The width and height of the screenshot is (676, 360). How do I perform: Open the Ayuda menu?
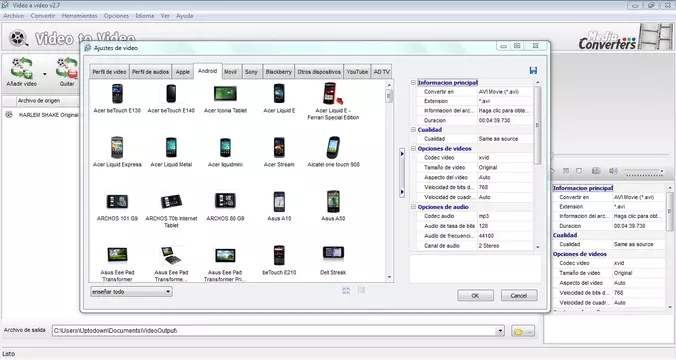[x=185, y=16]
